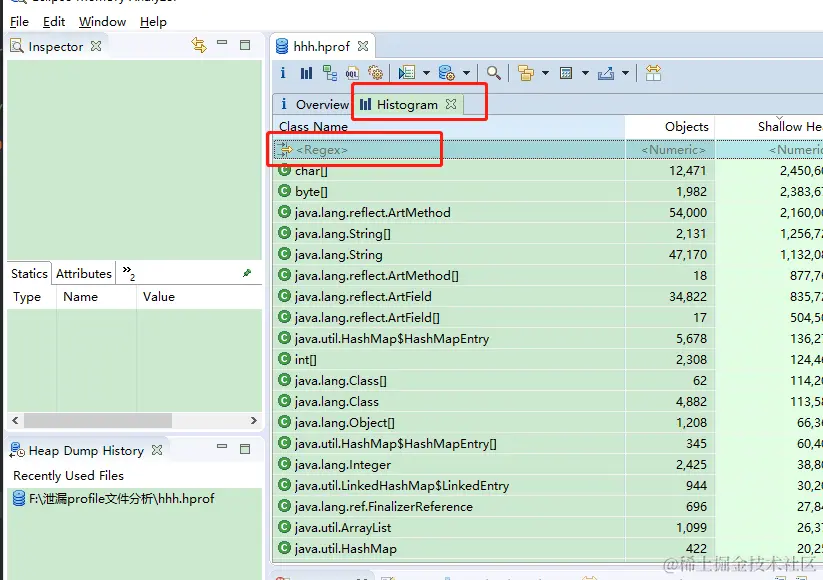Click the Histogram toolbar icon
The width and height of the screenshot is (823, 580).
click(306, 73)
